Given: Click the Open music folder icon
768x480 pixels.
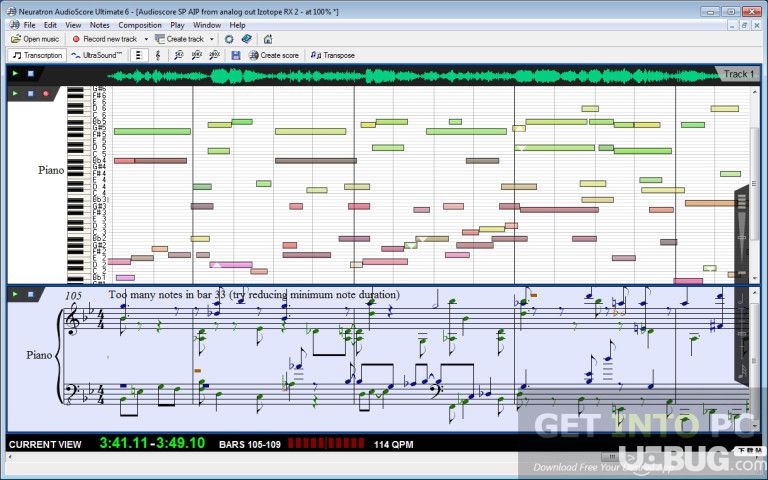Looking at the screenshot, I should tap(16, 39).
